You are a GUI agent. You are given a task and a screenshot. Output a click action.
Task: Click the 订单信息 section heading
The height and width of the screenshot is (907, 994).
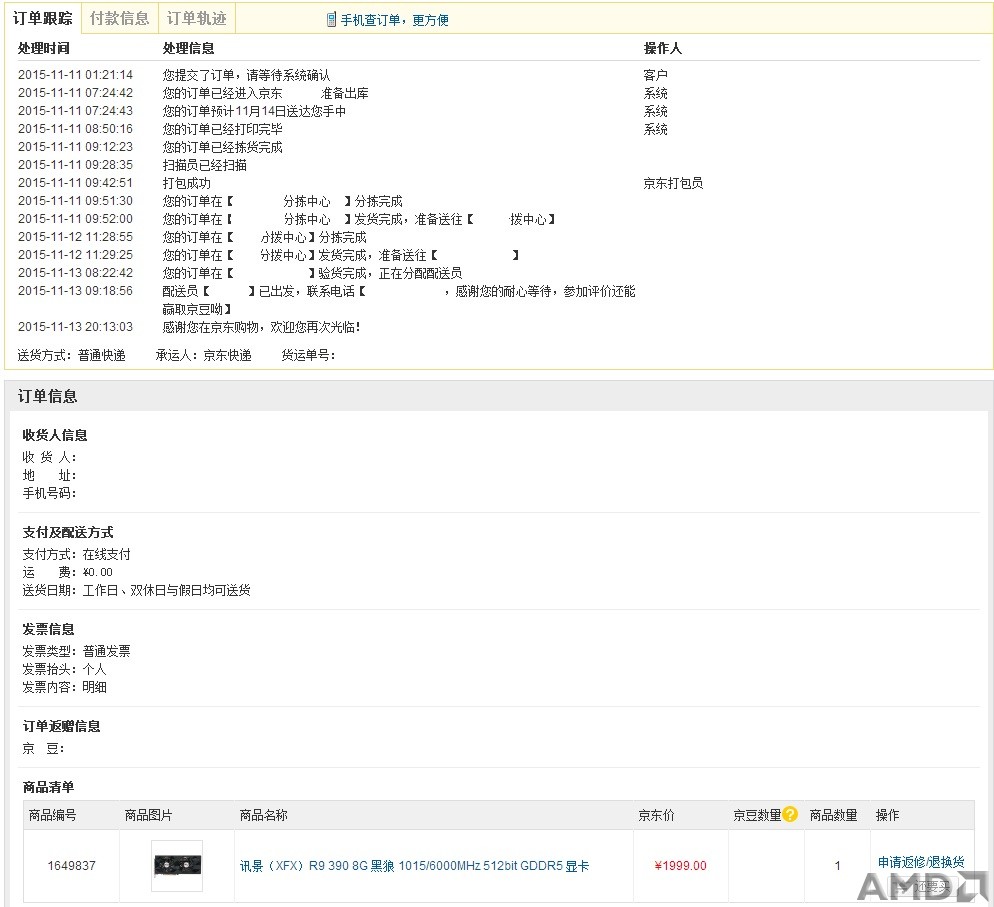click(x=48, y=397)
